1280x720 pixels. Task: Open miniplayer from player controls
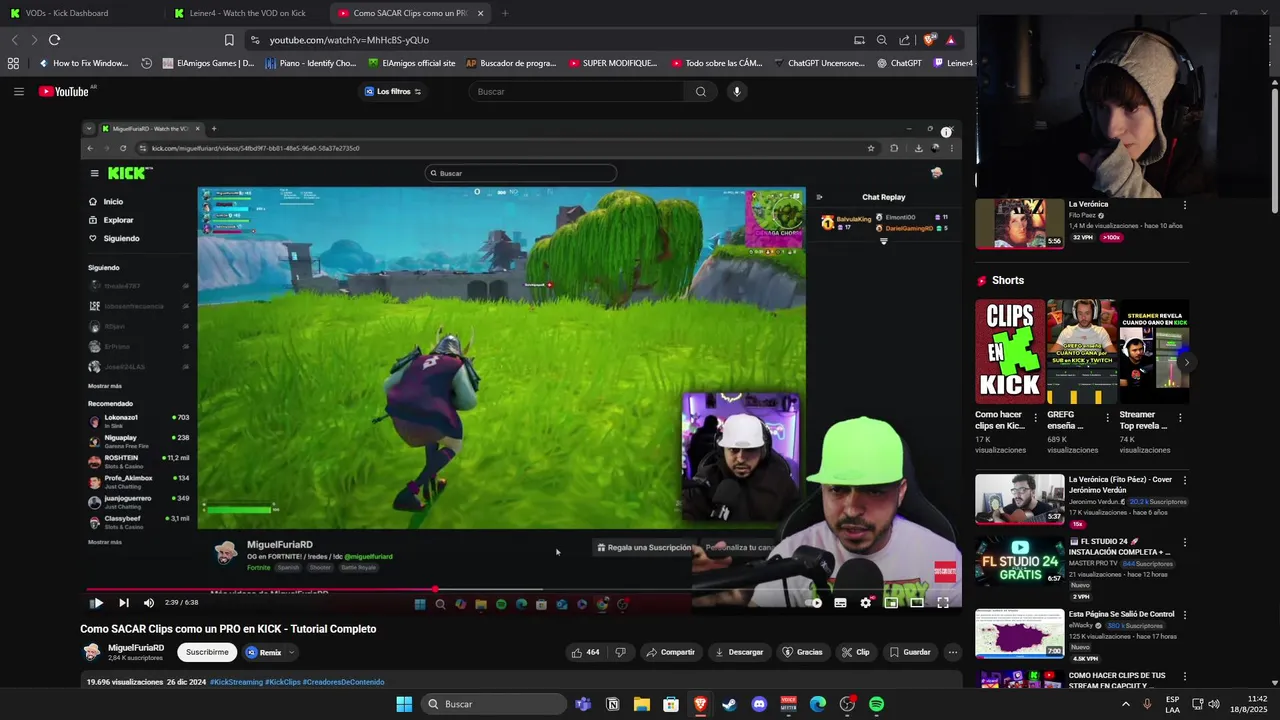pos(891,603)
